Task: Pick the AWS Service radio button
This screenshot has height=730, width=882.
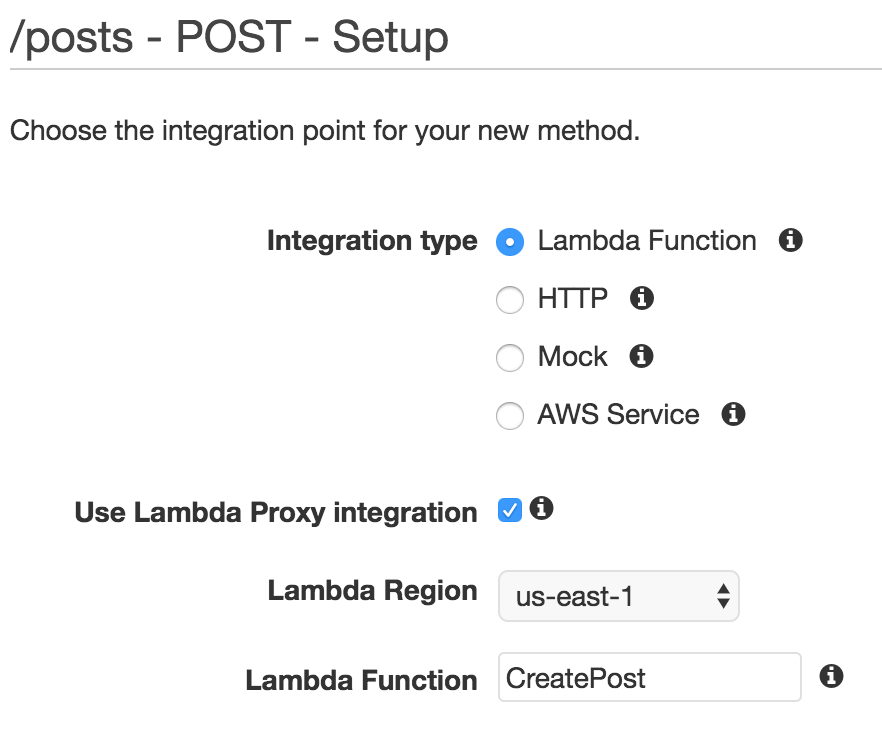Action: click(510, 416)
